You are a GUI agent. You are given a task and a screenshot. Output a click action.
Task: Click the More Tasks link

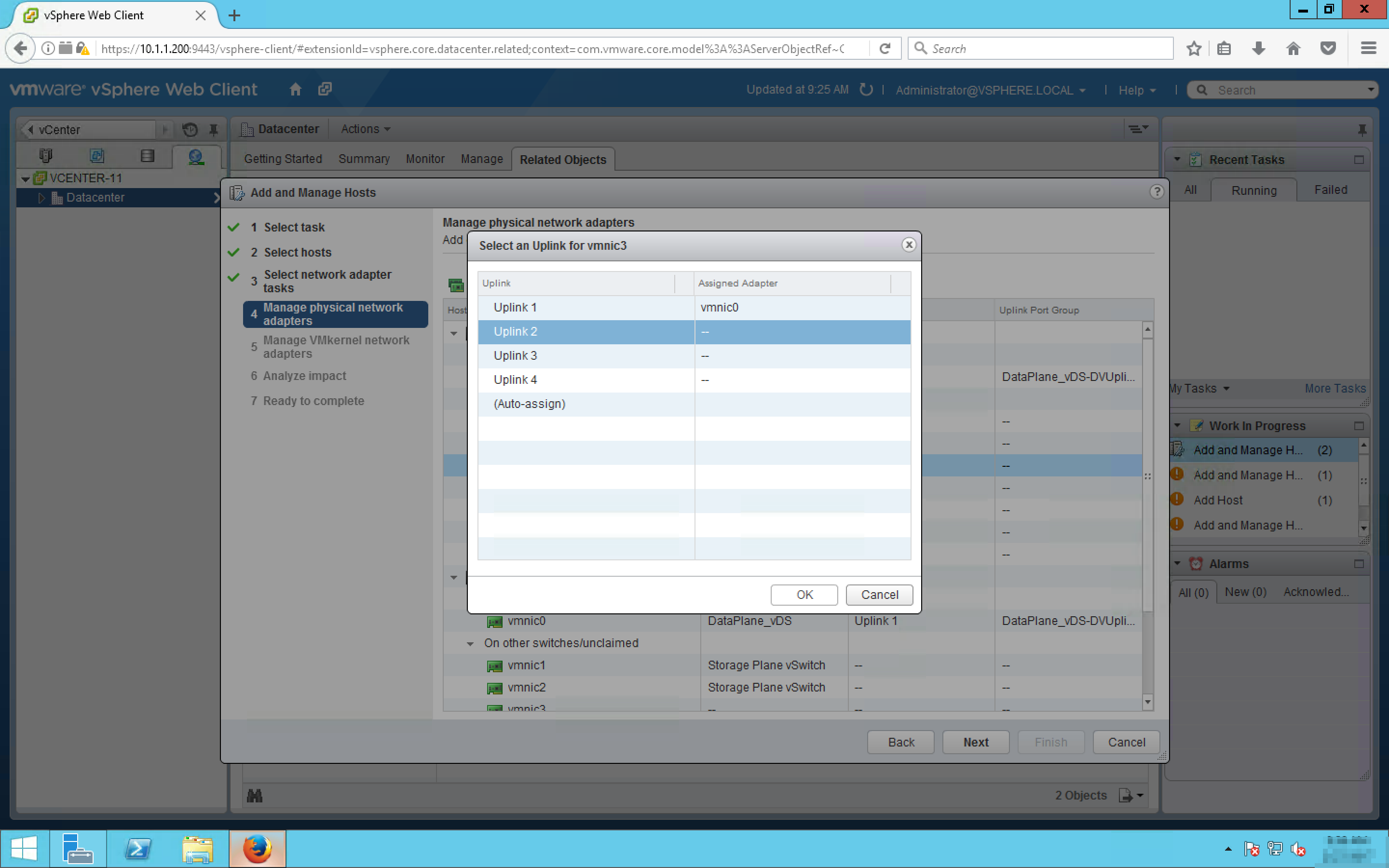click(1335, 389)
